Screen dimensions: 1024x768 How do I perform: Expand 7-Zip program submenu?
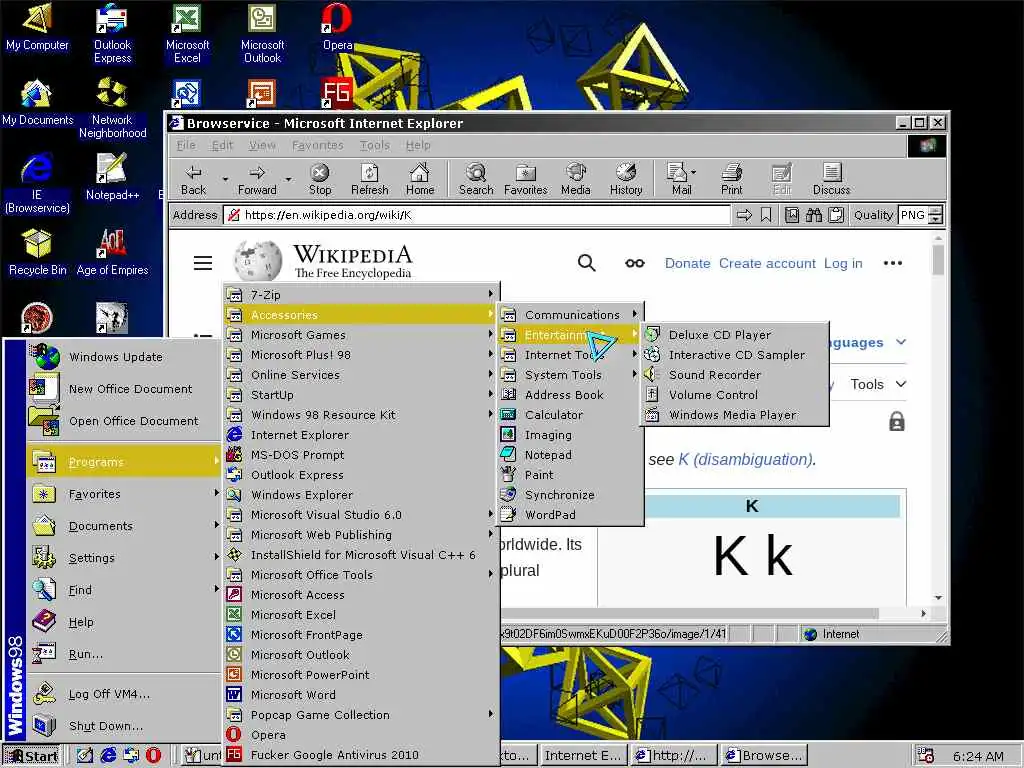point(361,295)
